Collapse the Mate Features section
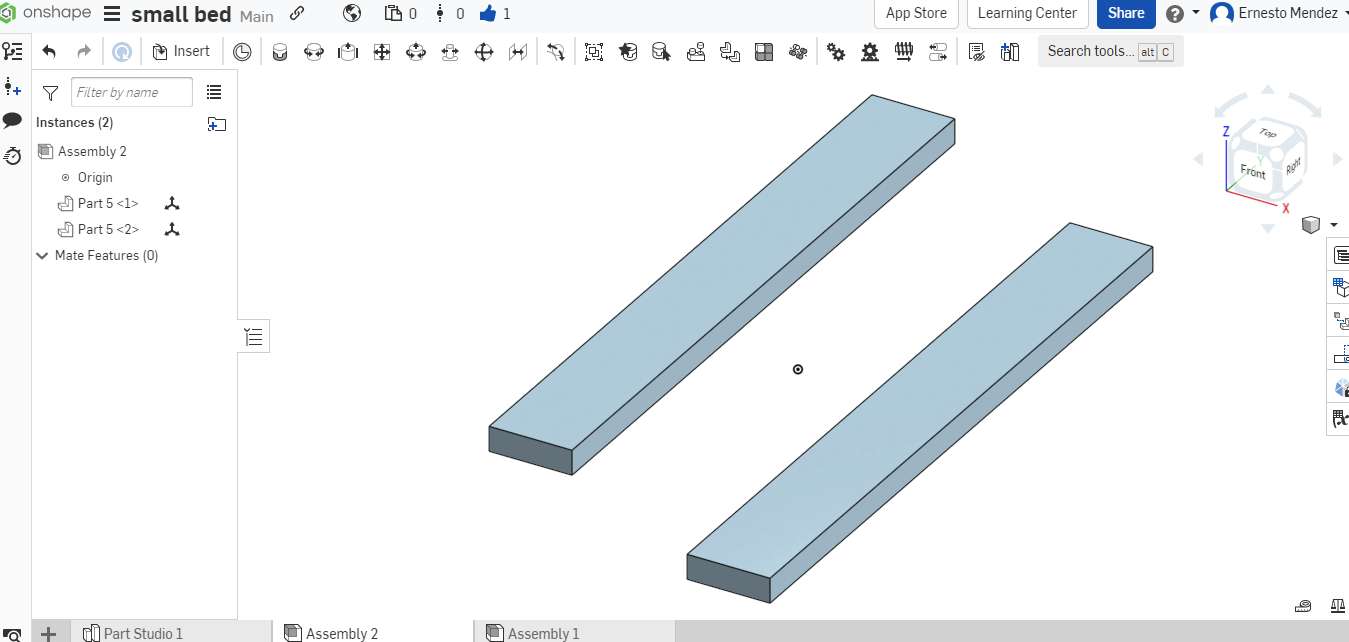The height and width of the screenshot is (642, 1349). (x=42, y=255)
